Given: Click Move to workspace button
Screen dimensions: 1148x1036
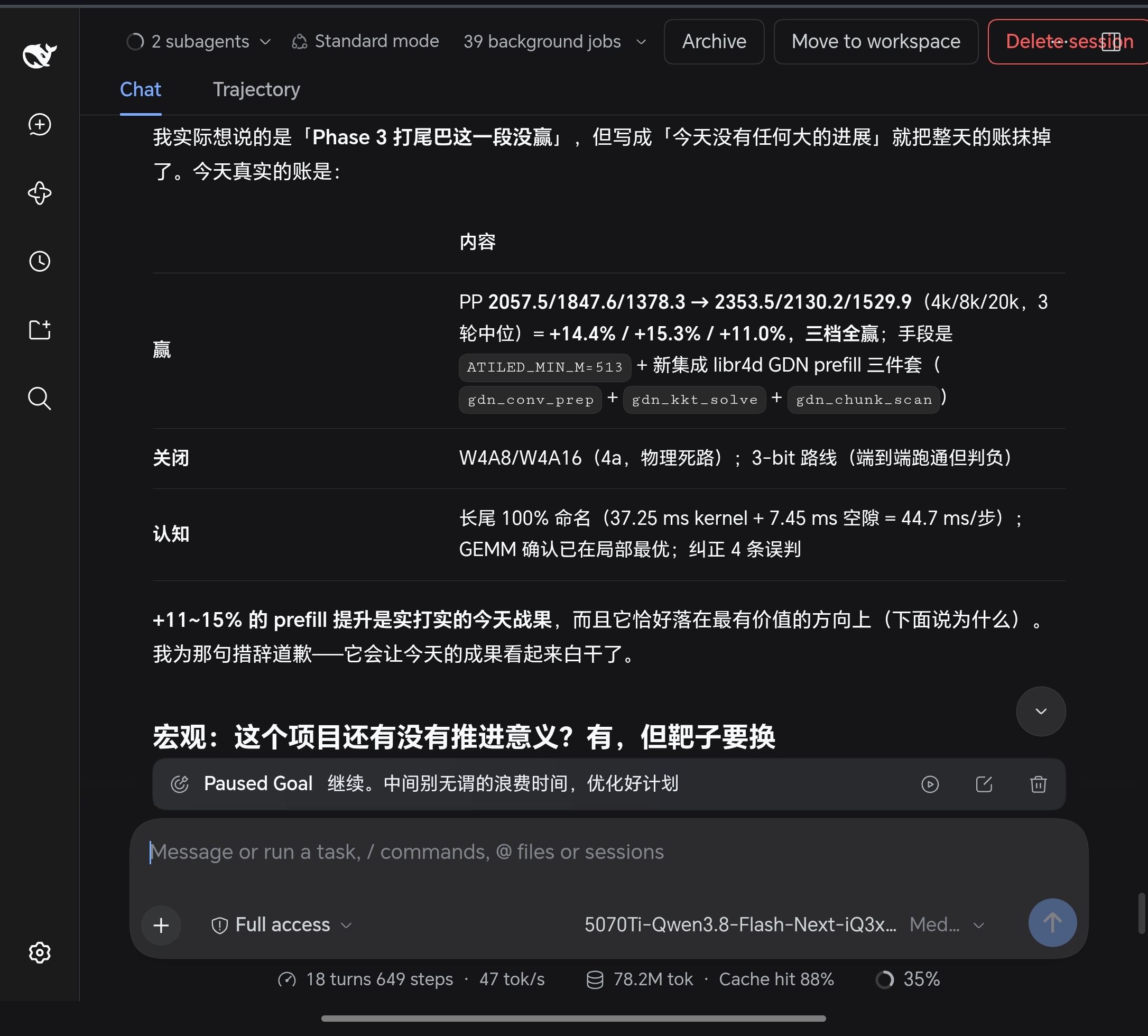Looking at the screenshot, I should pos(875,42).
